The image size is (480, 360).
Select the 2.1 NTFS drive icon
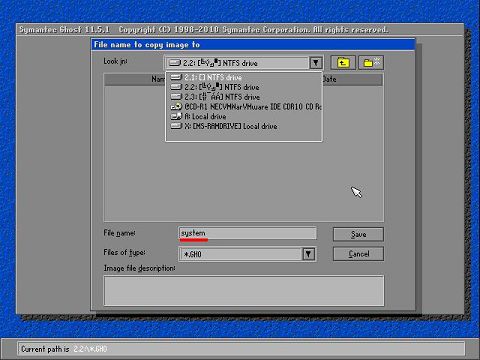176,77
